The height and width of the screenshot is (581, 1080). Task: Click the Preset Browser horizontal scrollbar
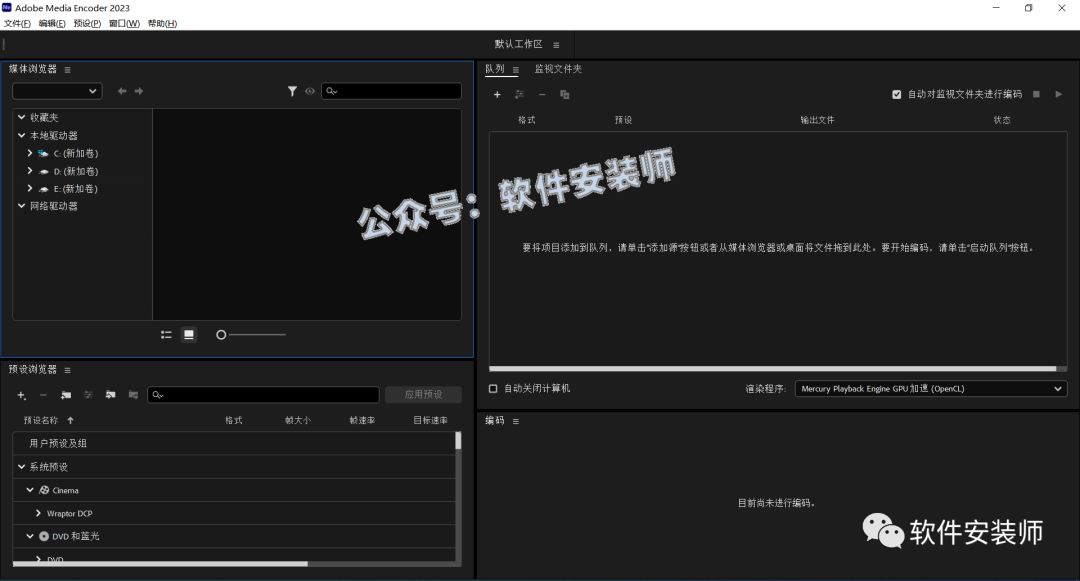pyautogui.click(x=160, y=564)
